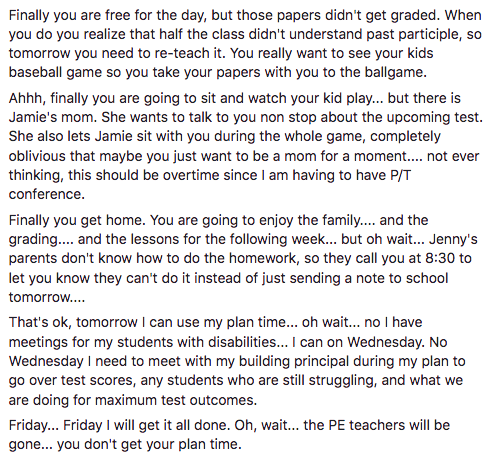The width and height of the screenshot is (496, 457).
Task: Click the word 'oblivious' in second paragraph
Action: pyautogui.click(x=37, y=156)
